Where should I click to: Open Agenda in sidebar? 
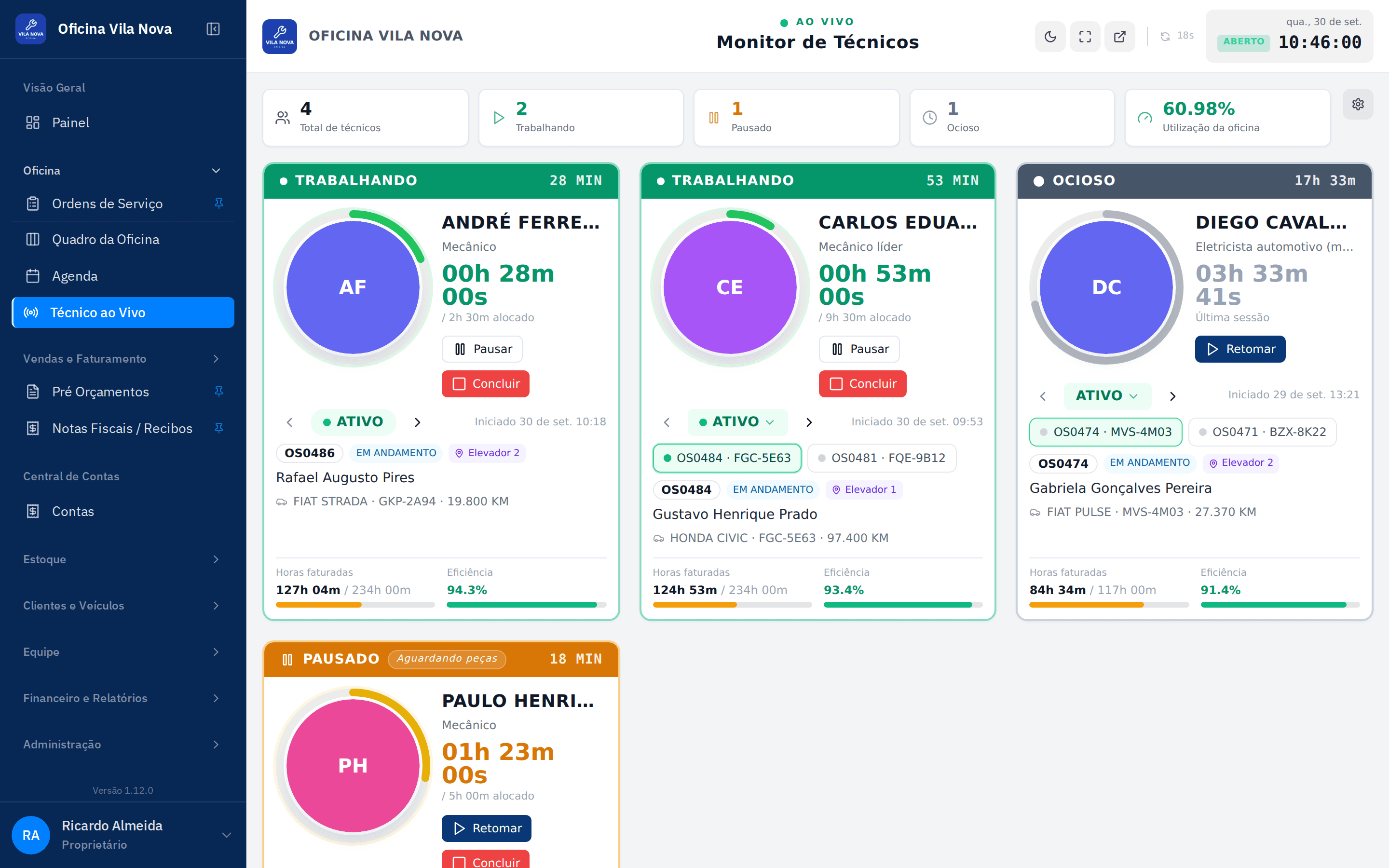coord(123,276)
